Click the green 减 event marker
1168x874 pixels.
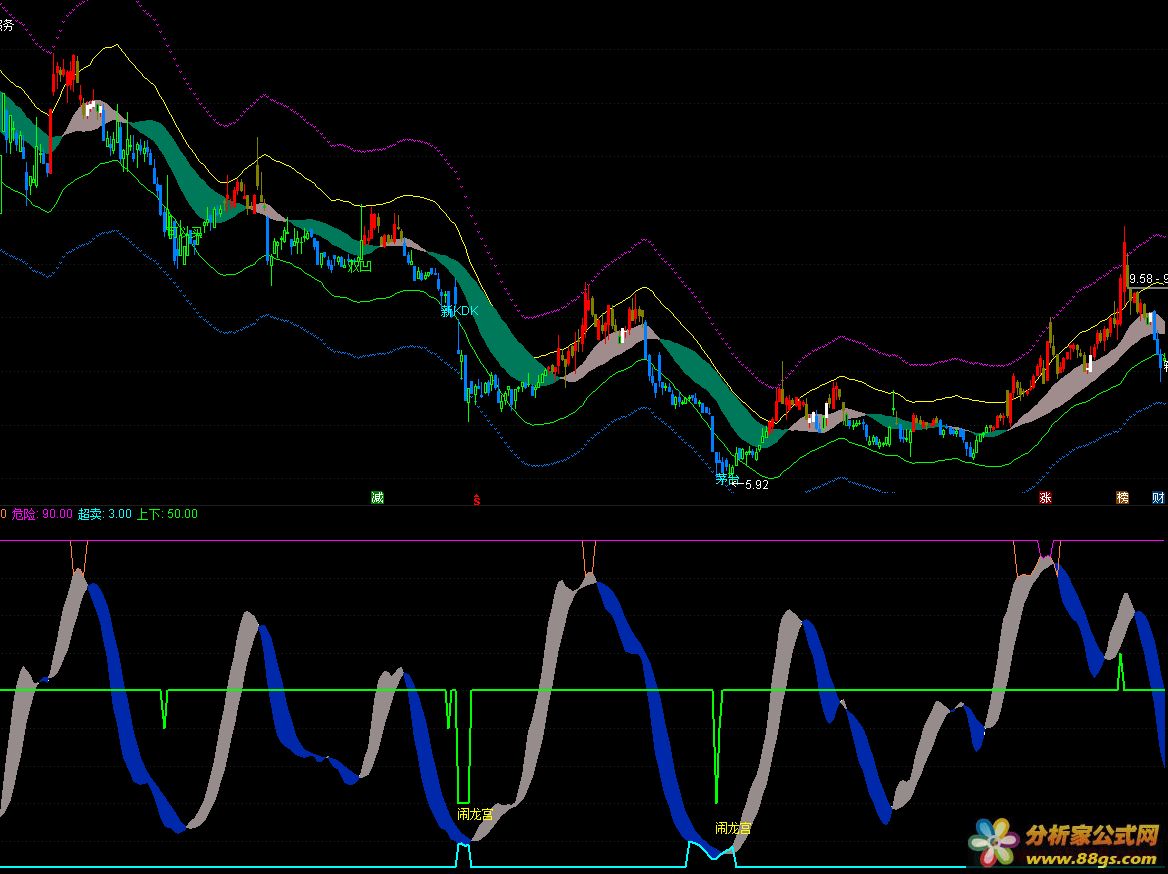[378, 498]
